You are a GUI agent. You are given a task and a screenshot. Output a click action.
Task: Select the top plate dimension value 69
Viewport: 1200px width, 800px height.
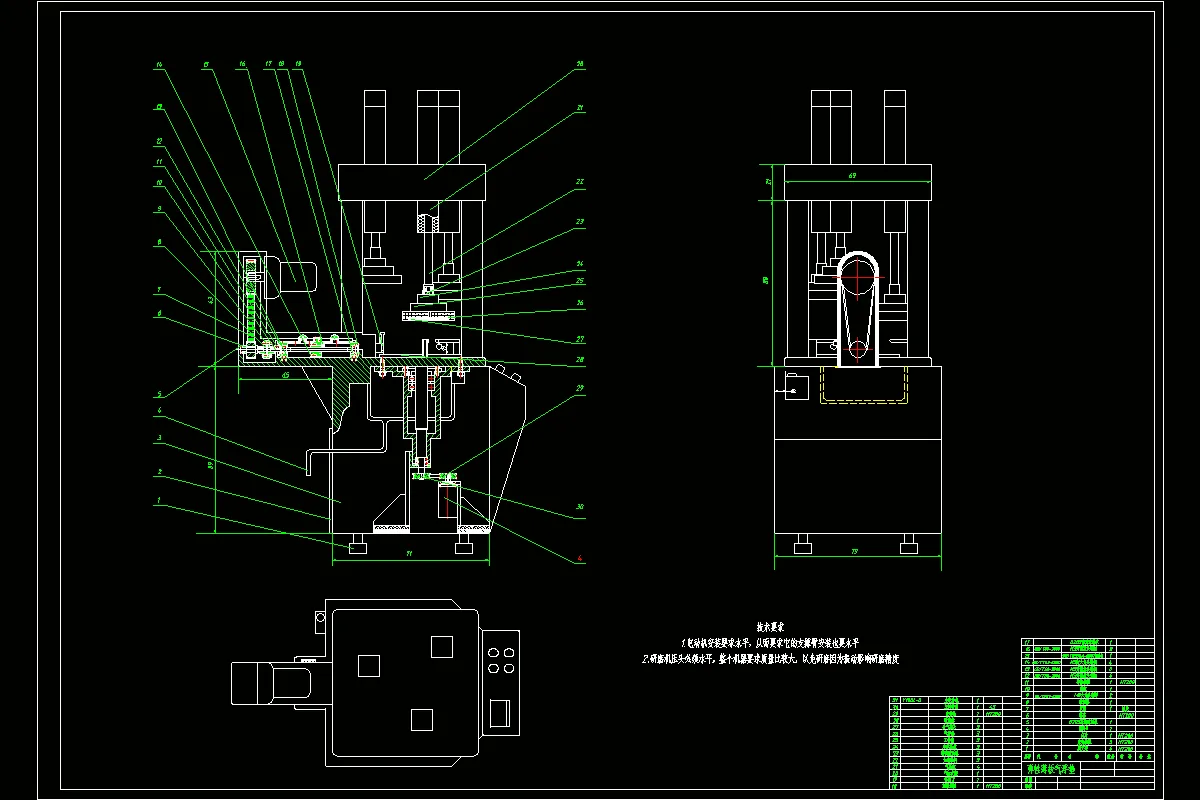[x=853, y=176]
